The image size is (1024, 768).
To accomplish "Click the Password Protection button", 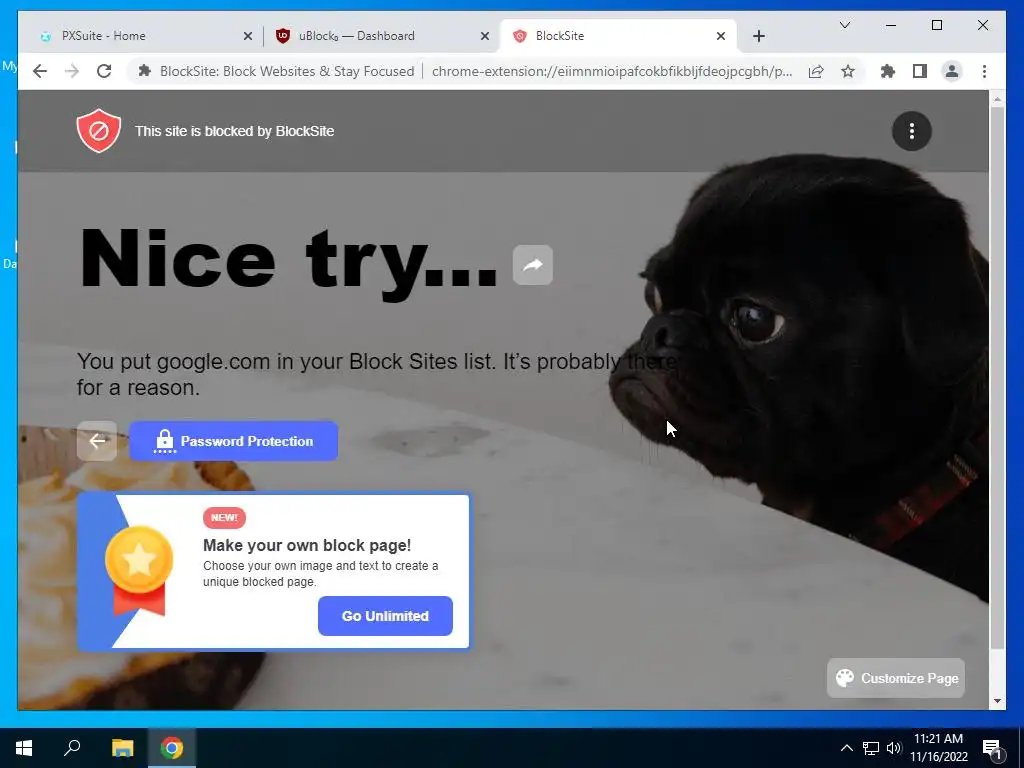I will click(x=234, y=441).
